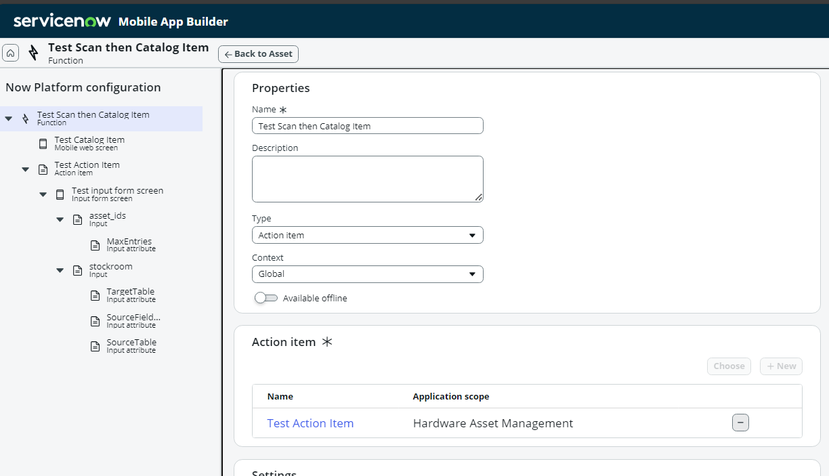Open the home icon button

pyautogui.click(x=11, y=53)
